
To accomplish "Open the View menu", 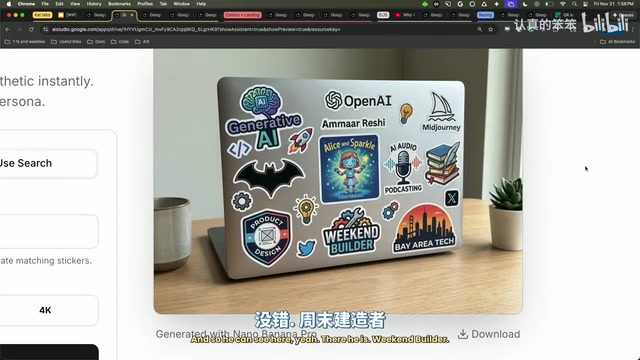I will coord(75,4).
